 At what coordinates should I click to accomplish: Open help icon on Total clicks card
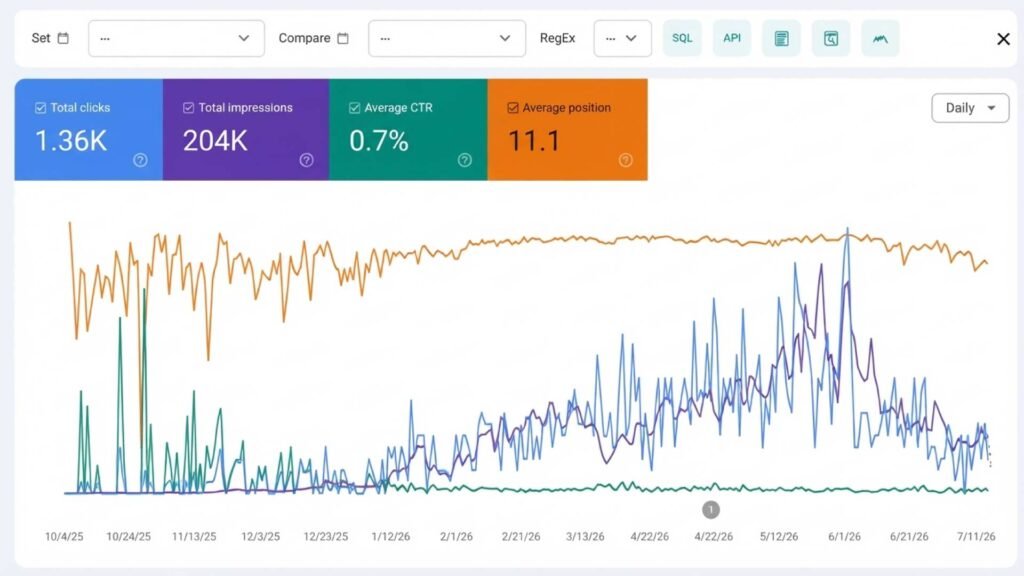point(140,160)
